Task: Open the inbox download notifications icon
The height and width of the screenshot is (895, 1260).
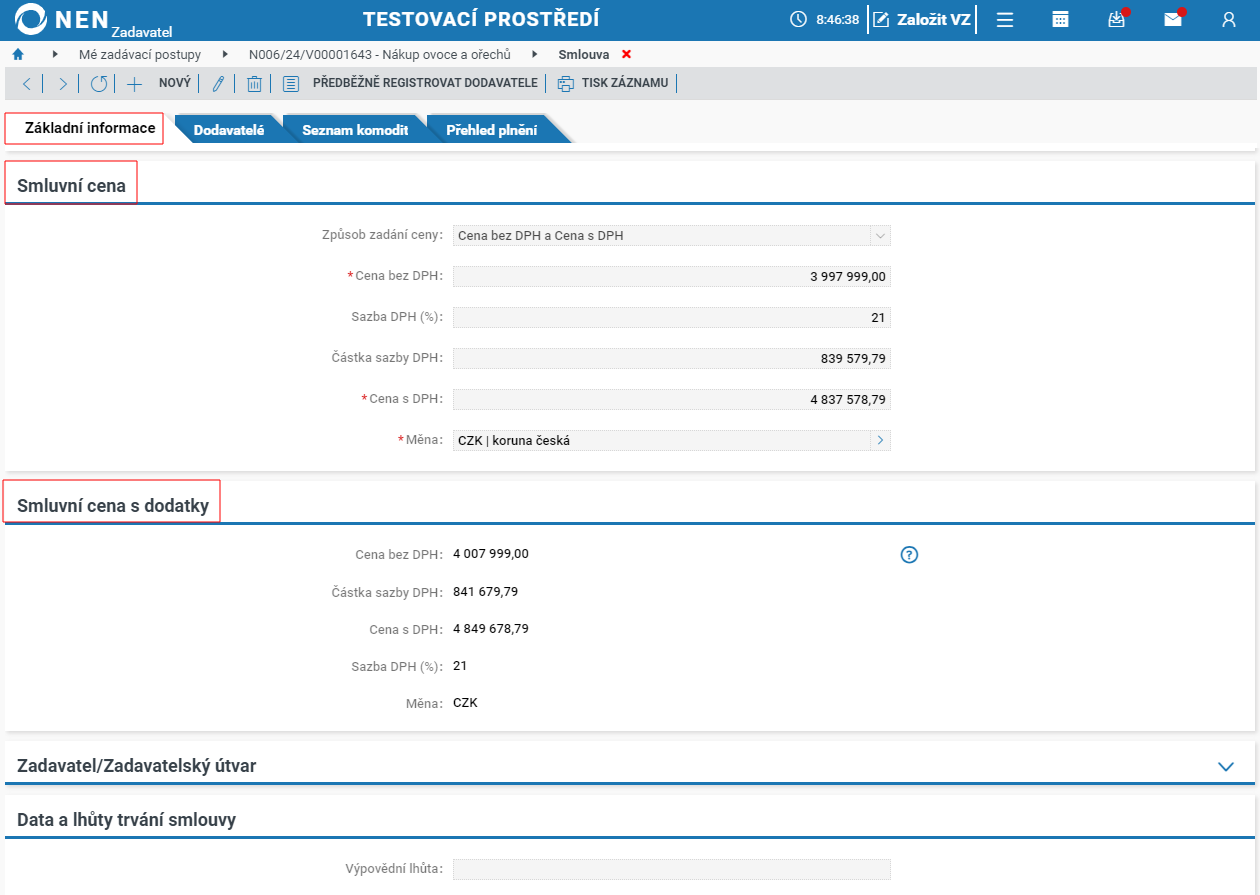Action: click(x=1117, y=19)
